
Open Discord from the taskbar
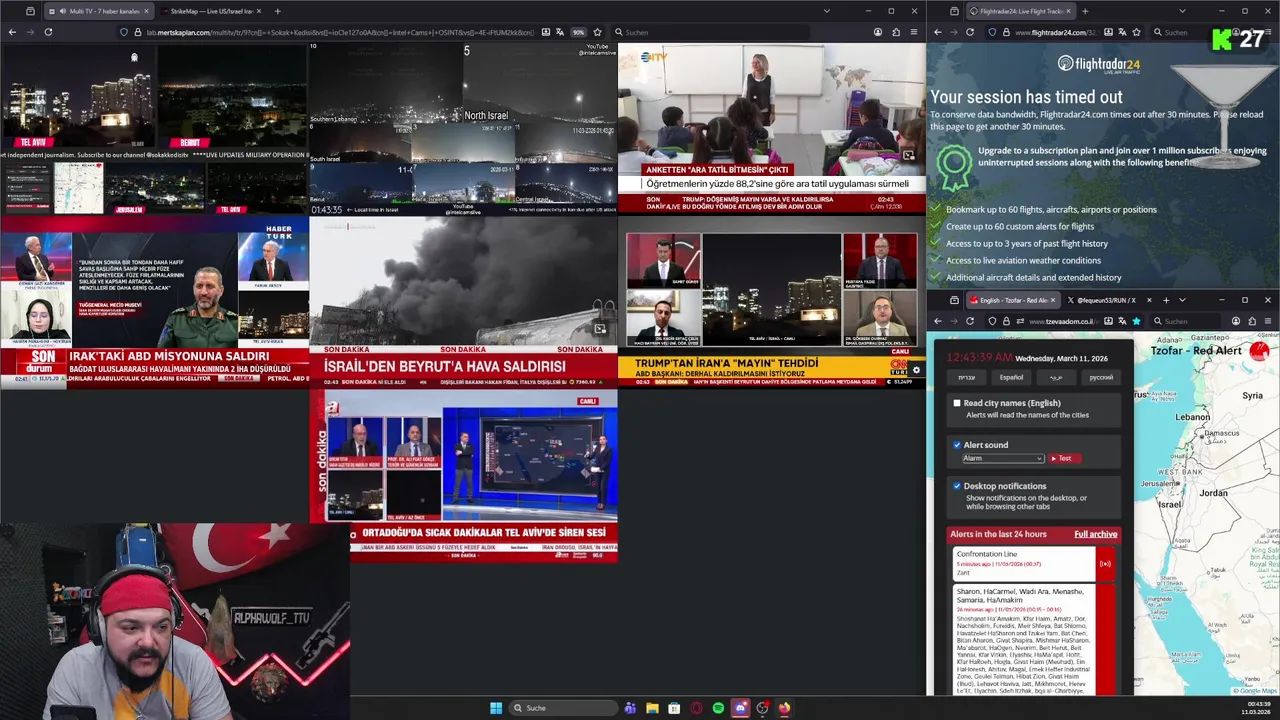click(740, 708)
